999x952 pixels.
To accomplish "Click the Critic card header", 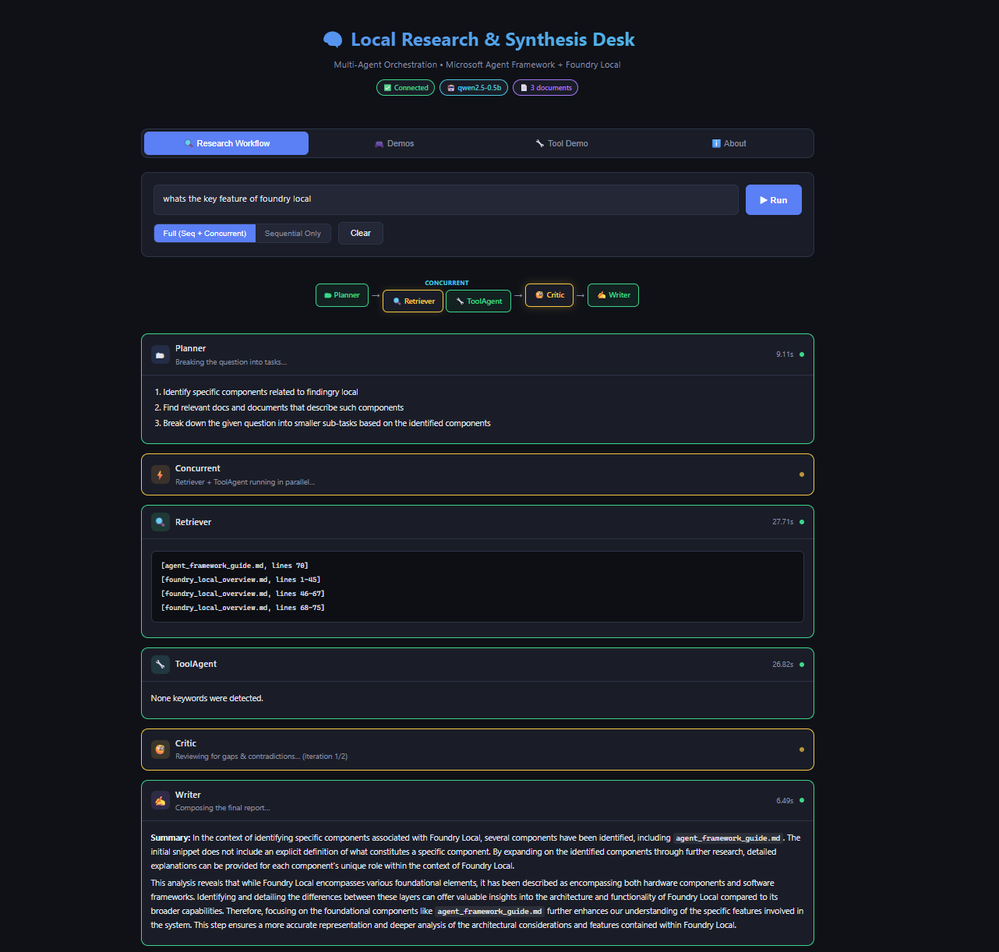I will (478, 749).
